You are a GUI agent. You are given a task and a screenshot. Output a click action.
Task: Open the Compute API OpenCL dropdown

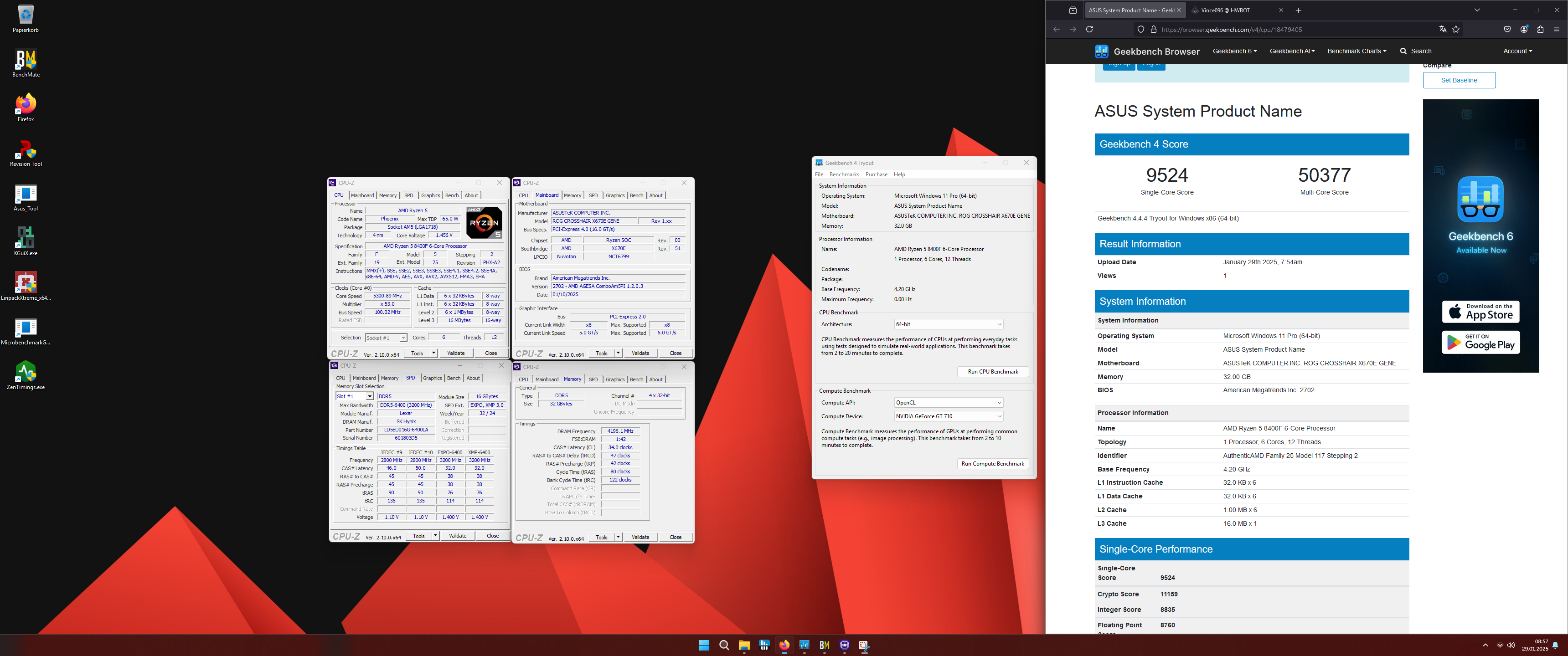(x=948, y=403)
